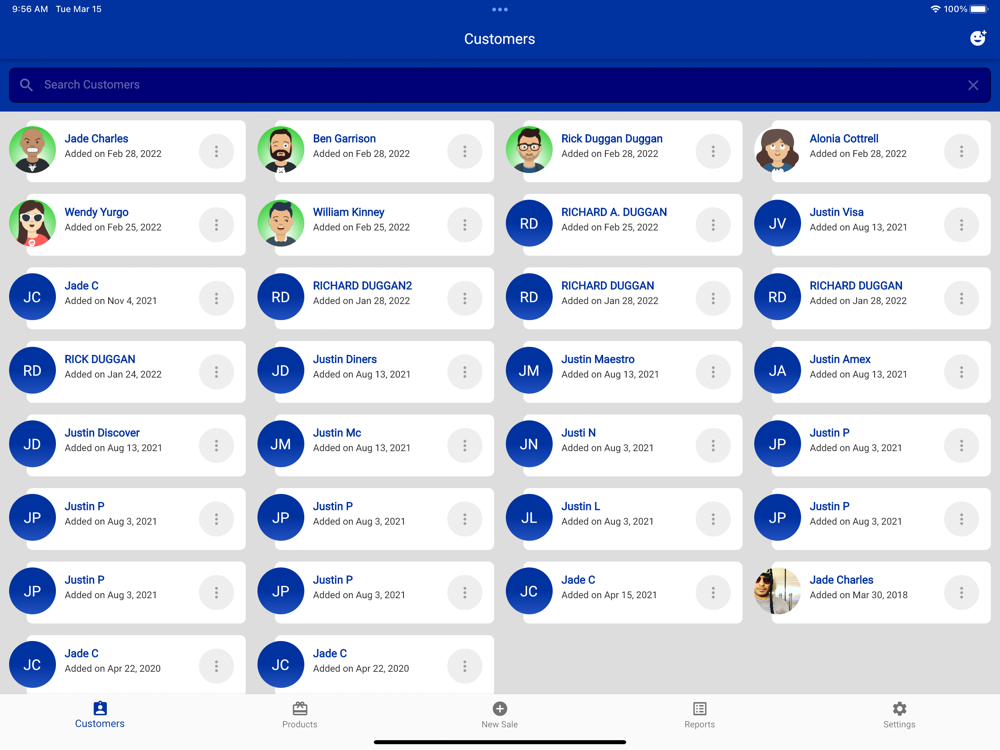Image resolution: width=1000 pixels, height=750 pixels.
Task: Open Ben Garrison customer name
Action: (x=344, y=138)
